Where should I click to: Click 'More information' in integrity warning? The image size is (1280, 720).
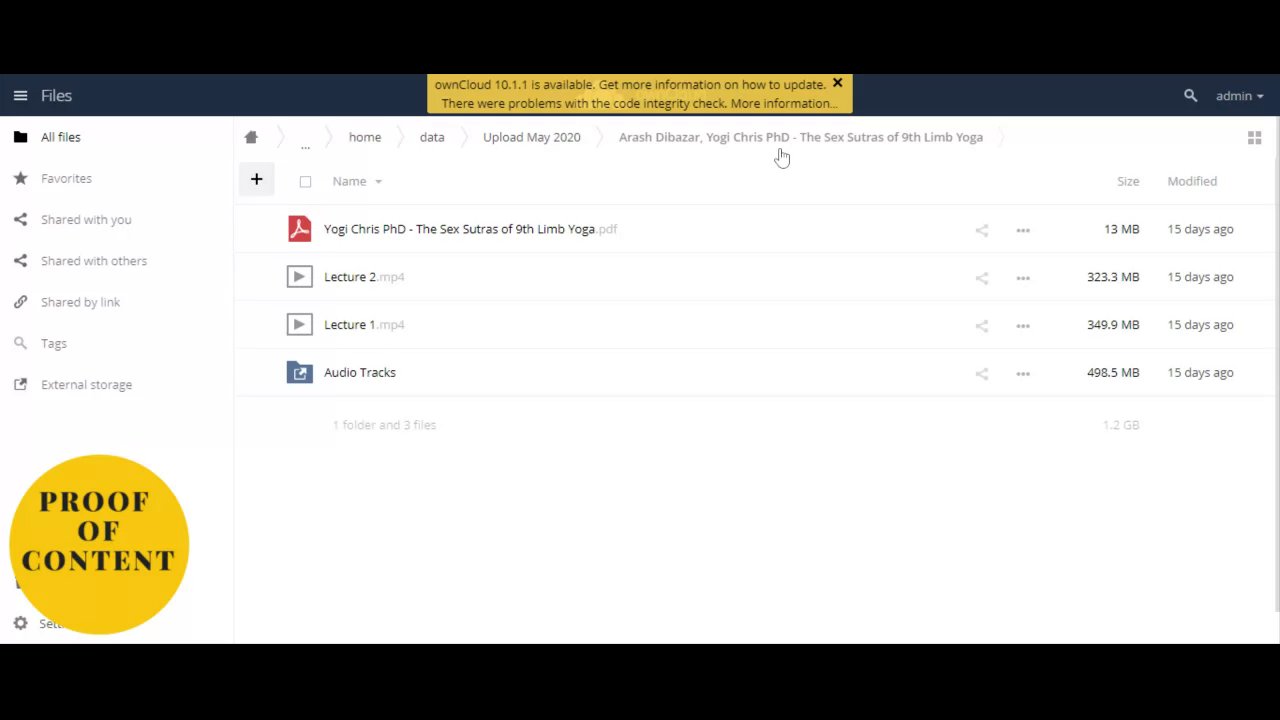pos(784,103)
